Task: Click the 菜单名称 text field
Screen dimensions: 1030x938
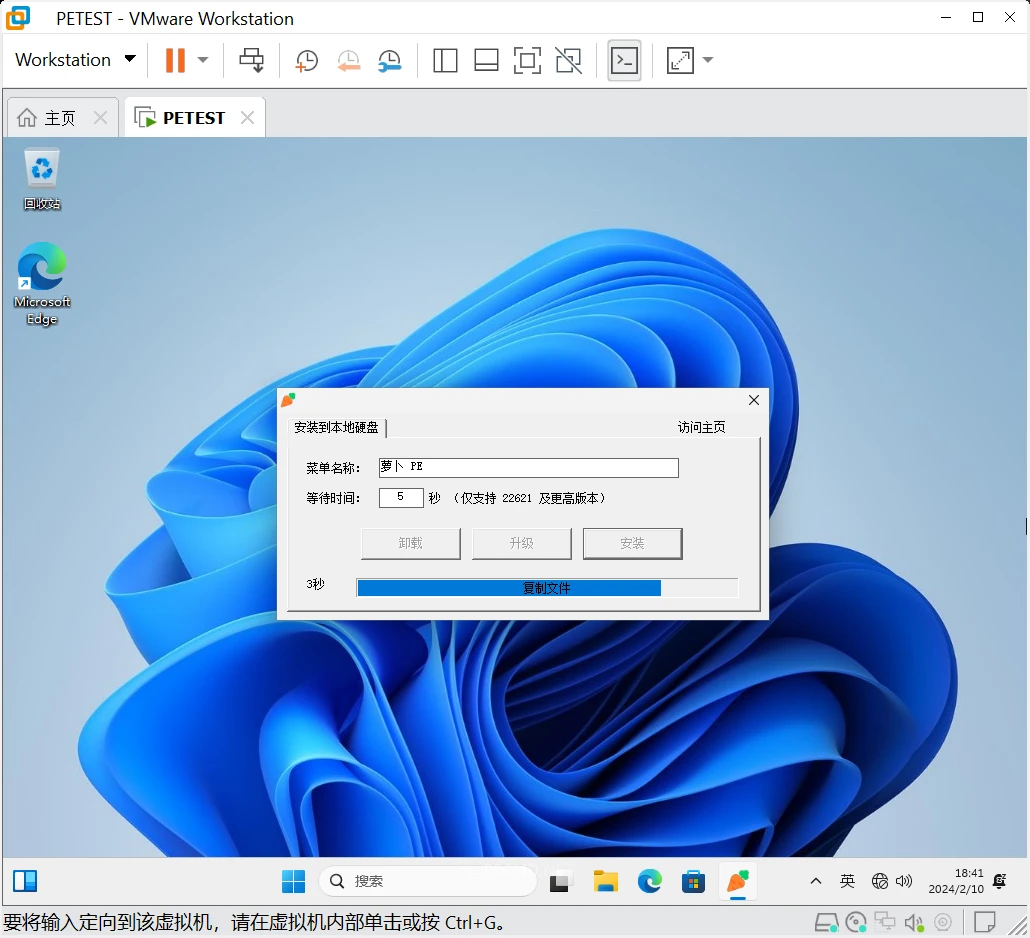Action: point(528,467)
